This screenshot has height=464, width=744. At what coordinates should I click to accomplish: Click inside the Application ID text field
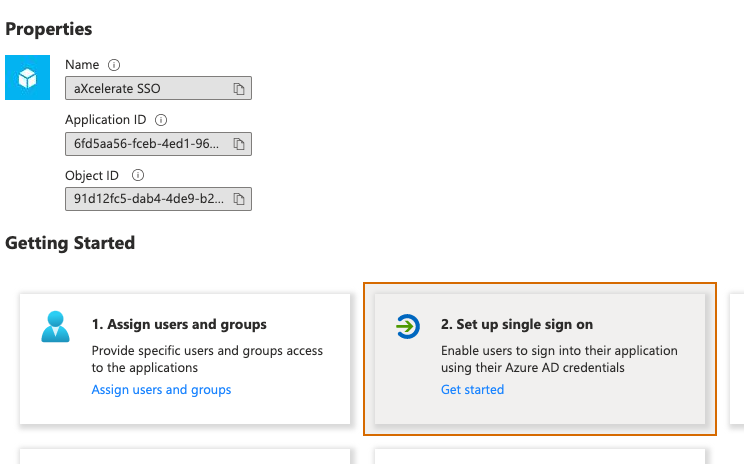click(150, 144)
